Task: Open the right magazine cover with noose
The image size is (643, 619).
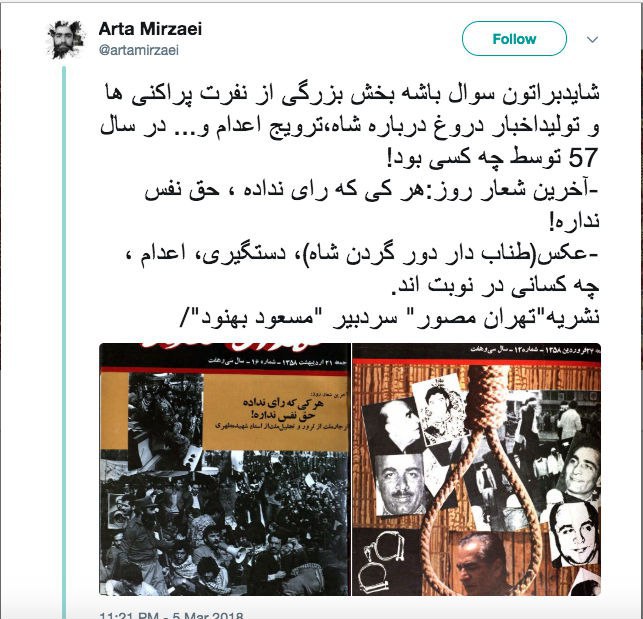Action: [477, 469]
